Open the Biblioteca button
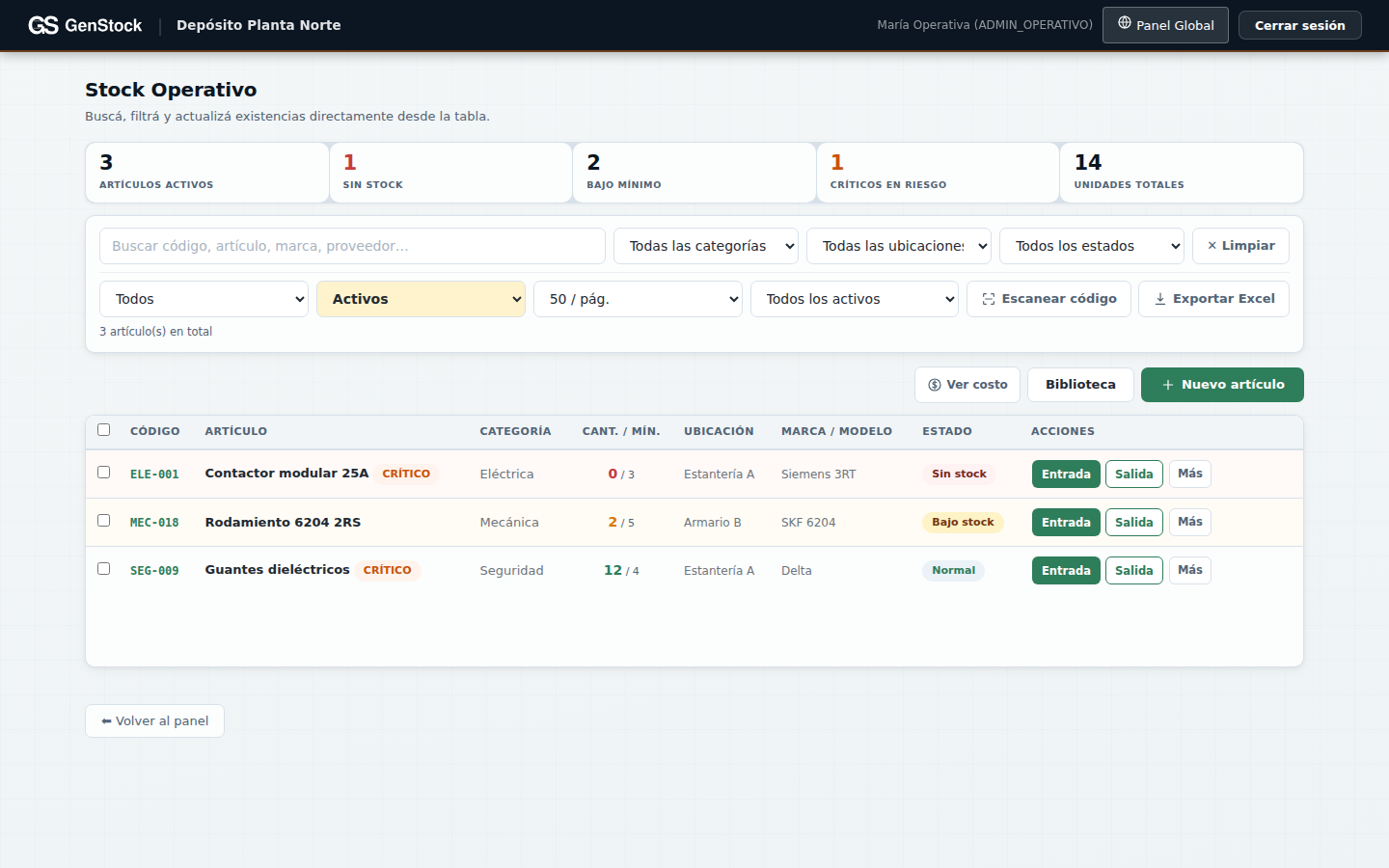 (x=1080, y=385)
